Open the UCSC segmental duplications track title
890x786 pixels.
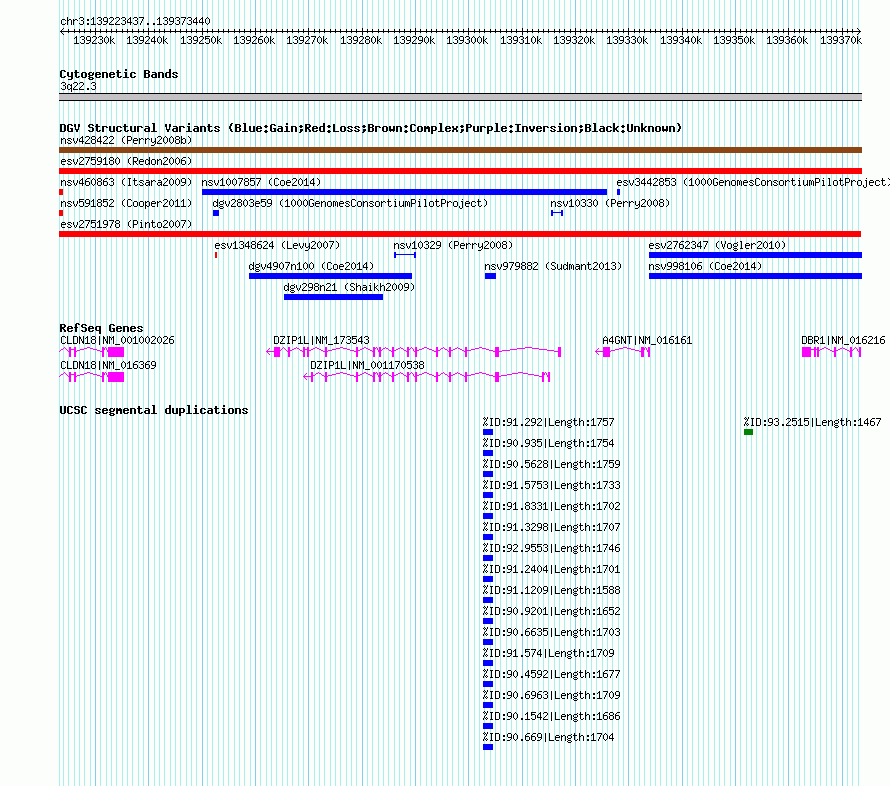click(x=154, y=410)
